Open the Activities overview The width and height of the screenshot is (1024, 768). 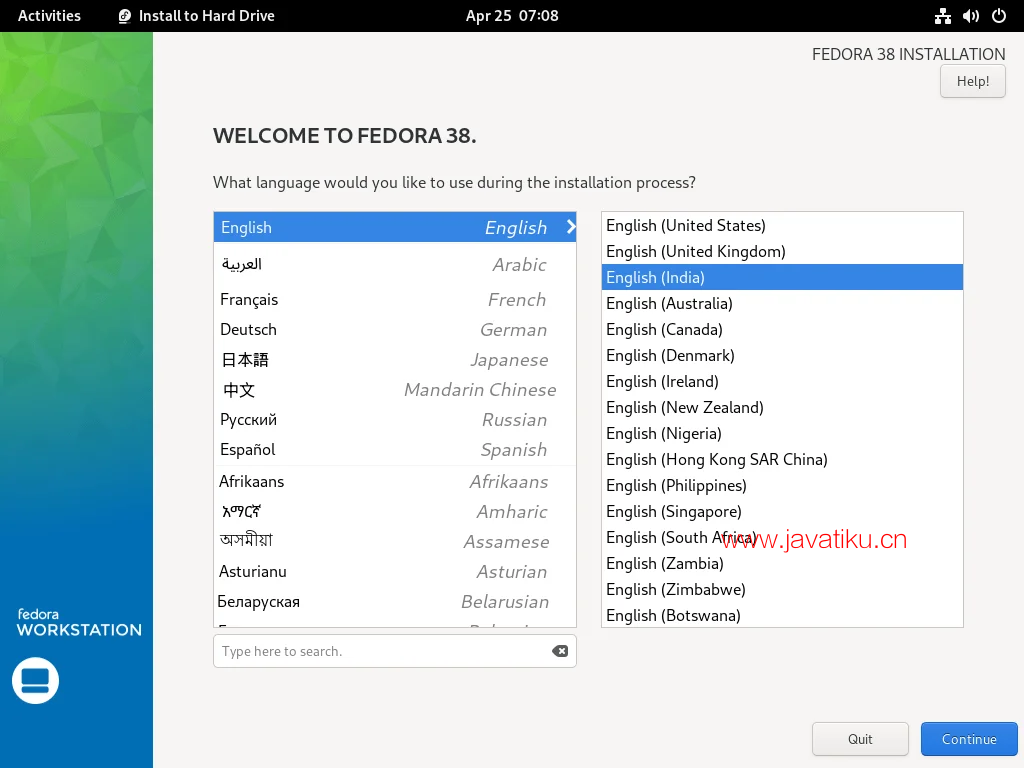pos(49,16)
